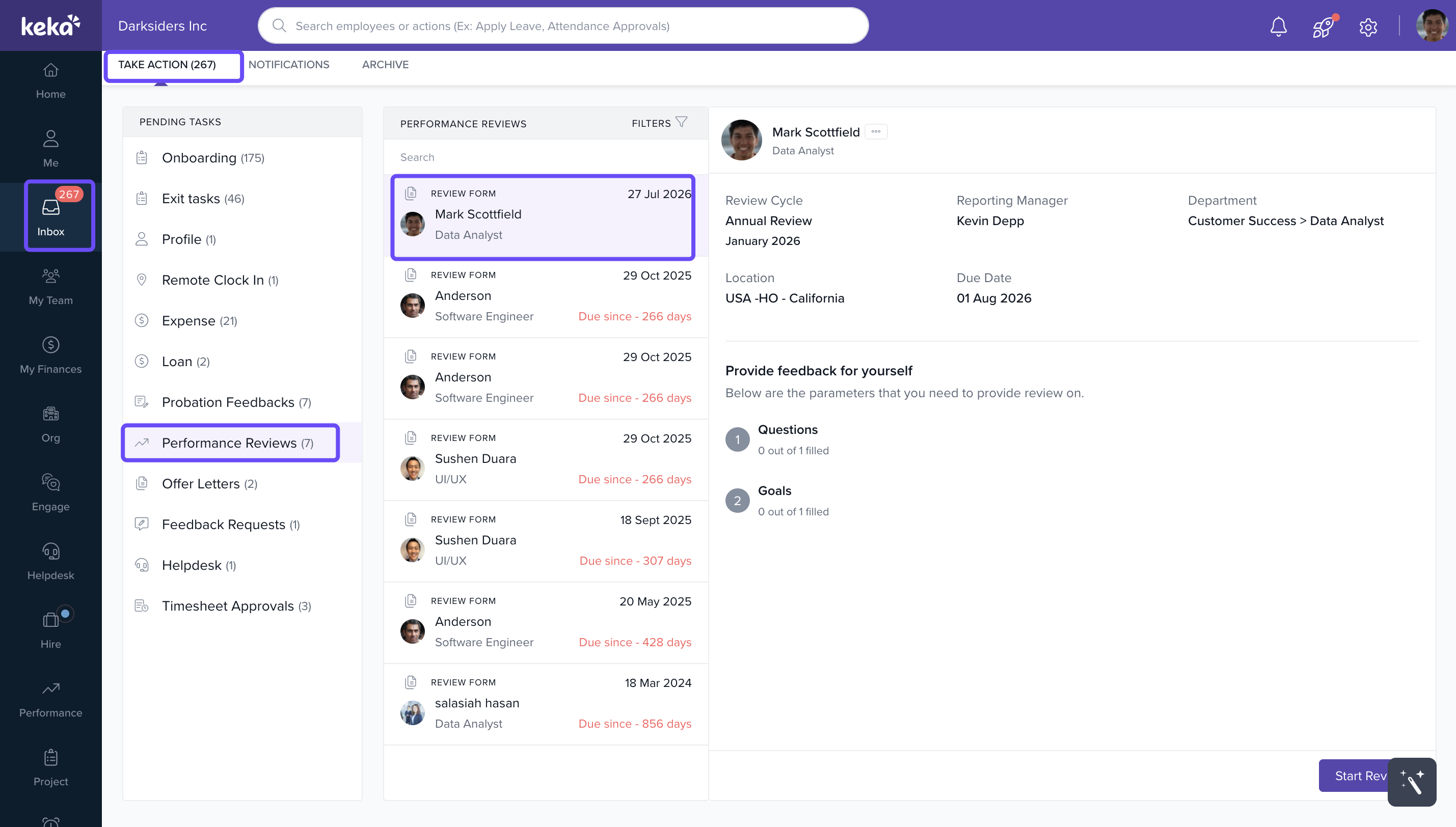Click the Mark Scottfield name in detail header
The image size is (1456, 827).
pyautogui.click(x=816, y=132)
